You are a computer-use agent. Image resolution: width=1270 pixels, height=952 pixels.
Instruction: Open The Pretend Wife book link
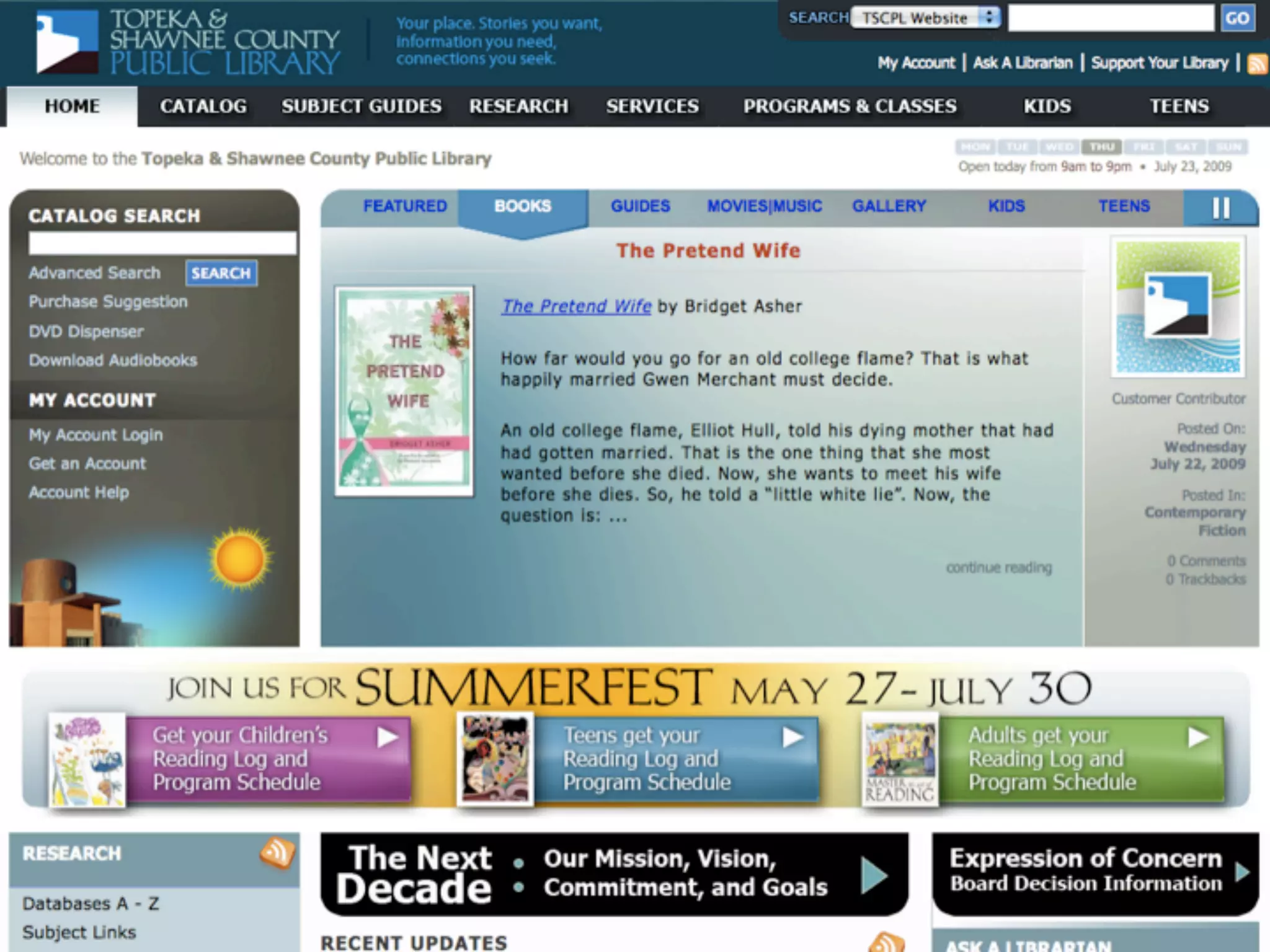coord(576,306)
